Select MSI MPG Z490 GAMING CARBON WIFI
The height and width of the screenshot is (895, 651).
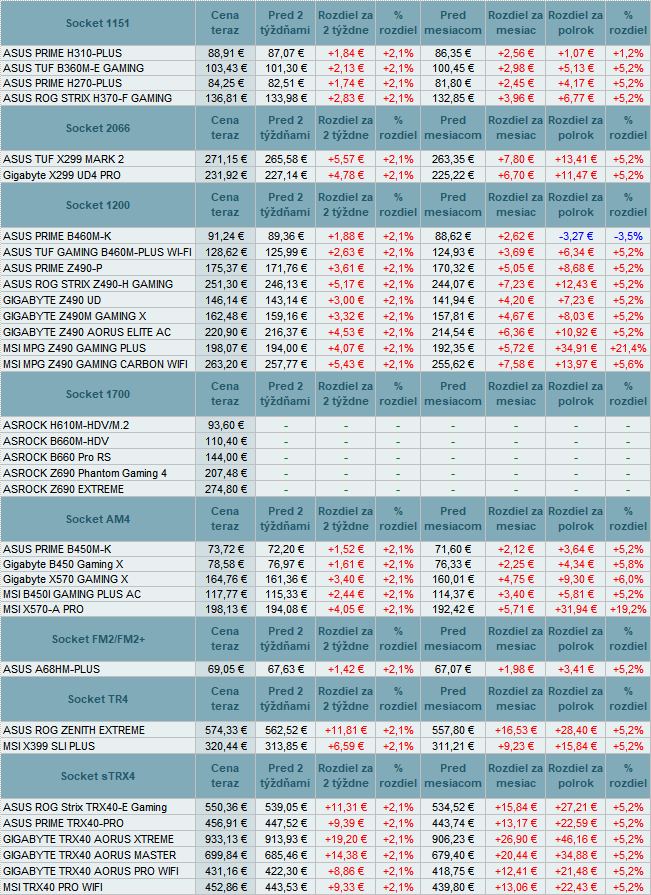pyautogui.click(x=95, y=364)
